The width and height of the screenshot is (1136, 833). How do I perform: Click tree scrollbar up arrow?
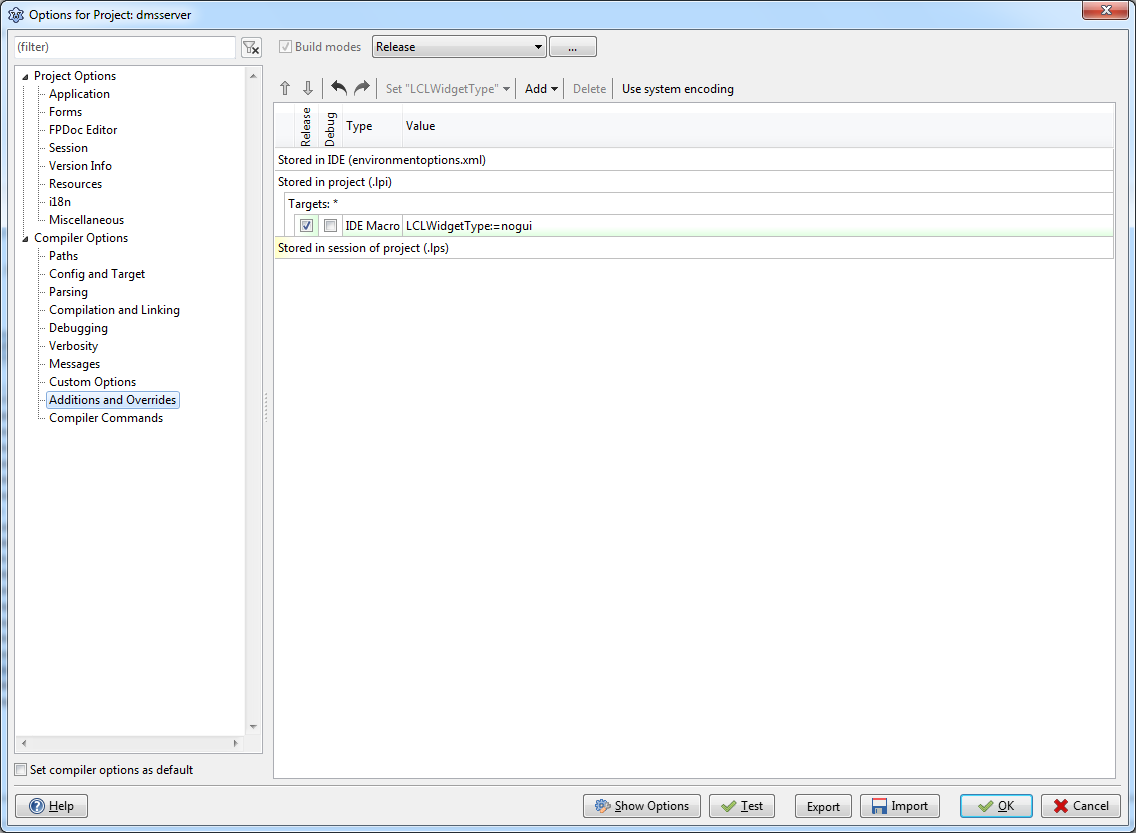point(253,75)
